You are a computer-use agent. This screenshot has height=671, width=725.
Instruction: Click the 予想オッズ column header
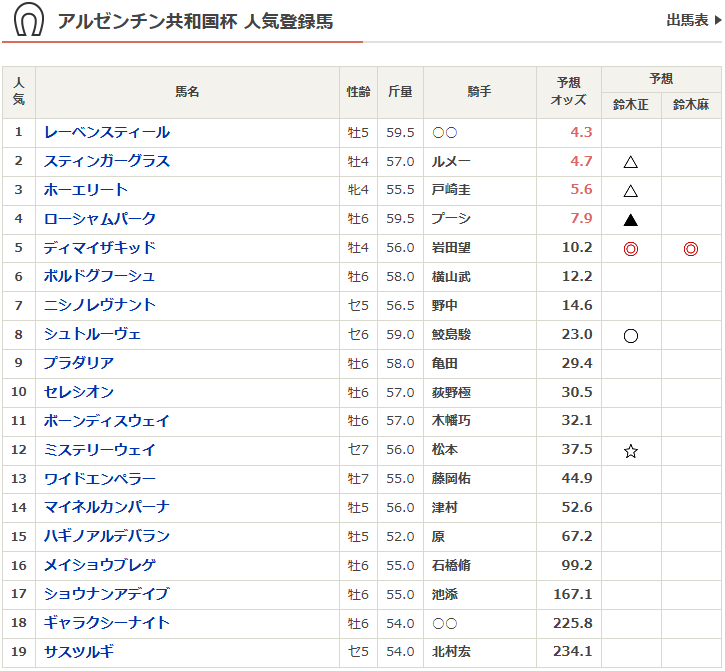click(568, 92)
